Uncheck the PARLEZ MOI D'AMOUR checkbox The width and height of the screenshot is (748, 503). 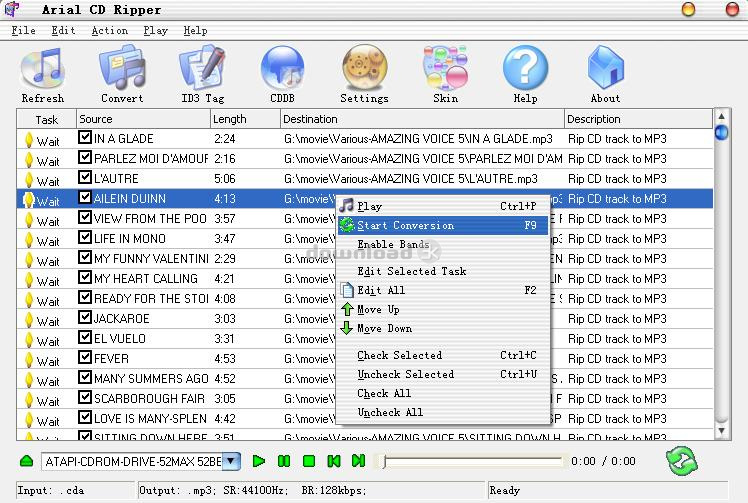(85, 157)
